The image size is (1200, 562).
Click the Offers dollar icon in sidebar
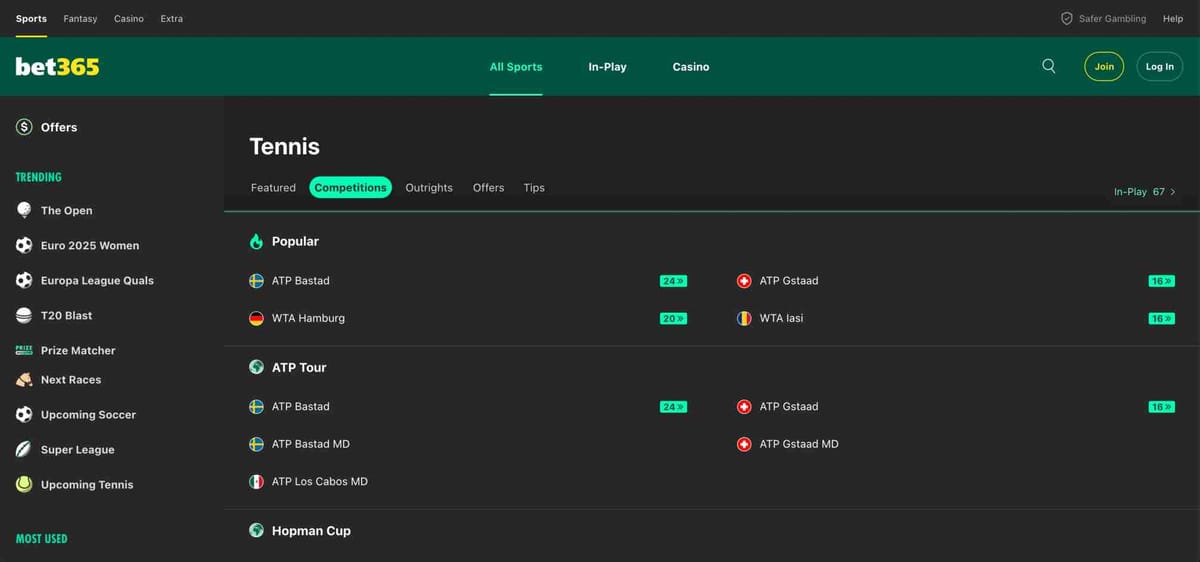24,127
